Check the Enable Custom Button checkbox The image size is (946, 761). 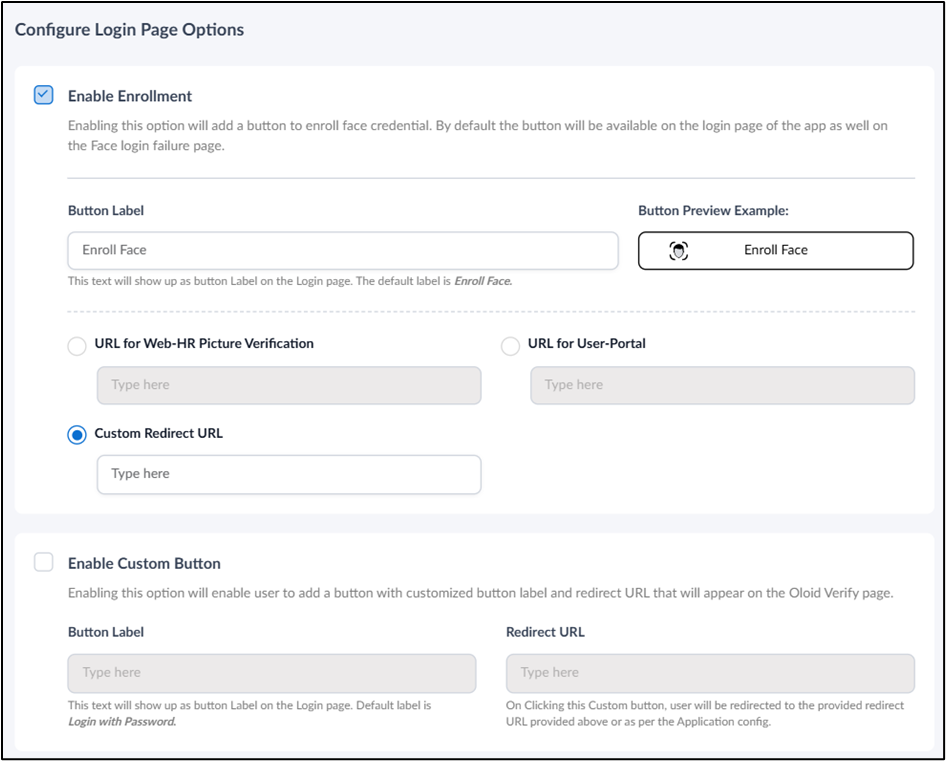coord(43,562)
